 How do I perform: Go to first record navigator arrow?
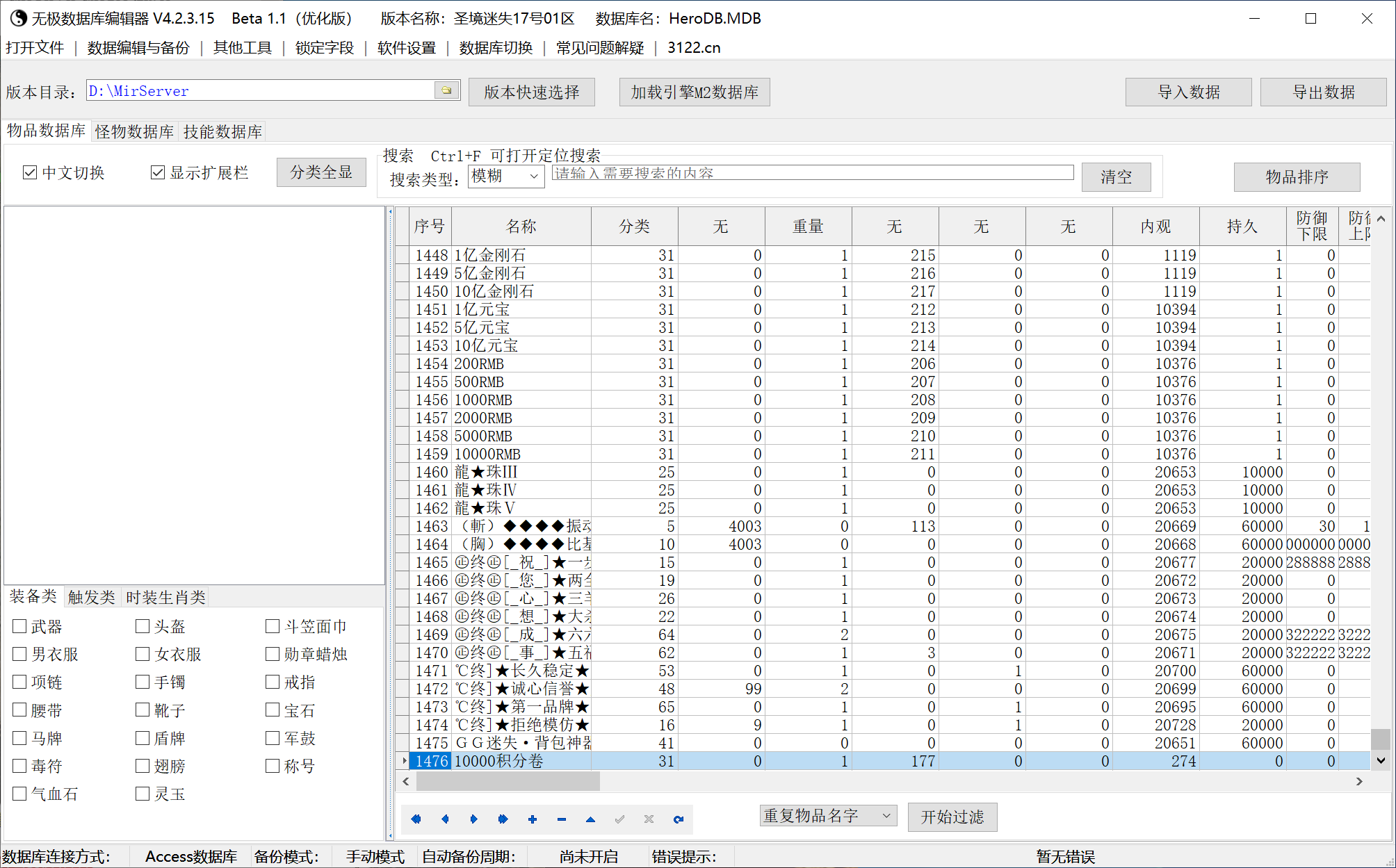pos(416,819)
